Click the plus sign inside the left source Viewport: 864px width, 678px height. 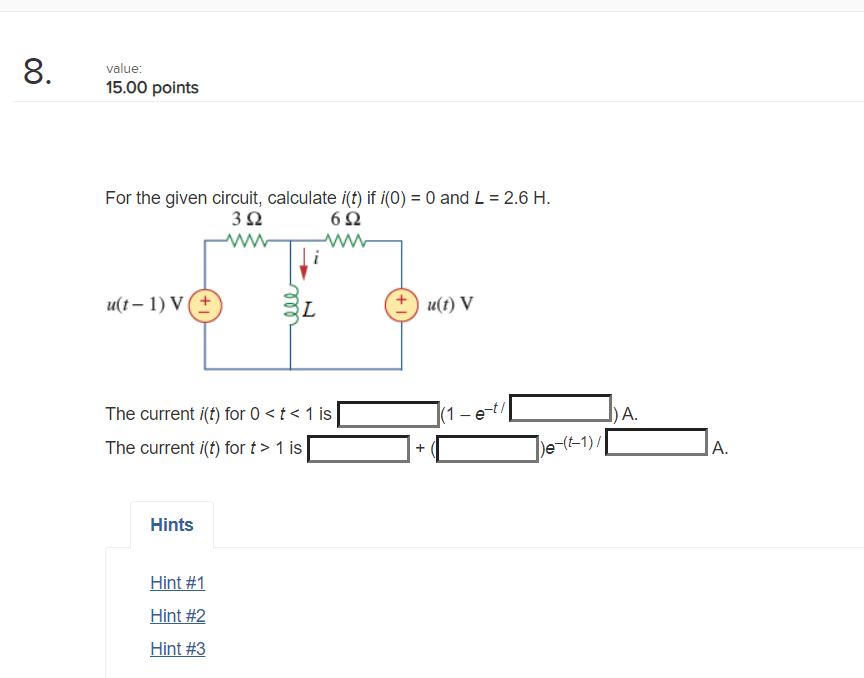205,301
